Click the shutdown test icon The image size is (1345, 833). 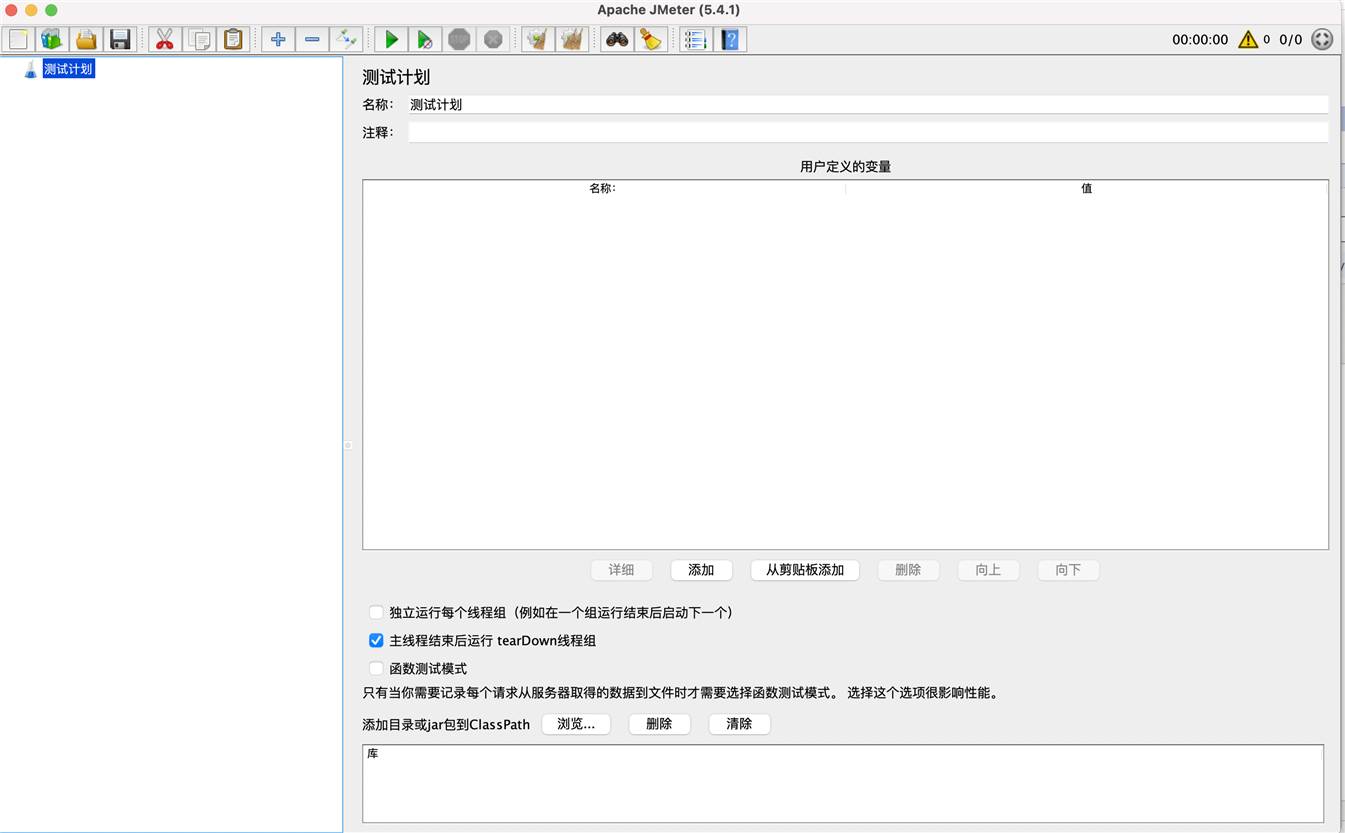493,39
